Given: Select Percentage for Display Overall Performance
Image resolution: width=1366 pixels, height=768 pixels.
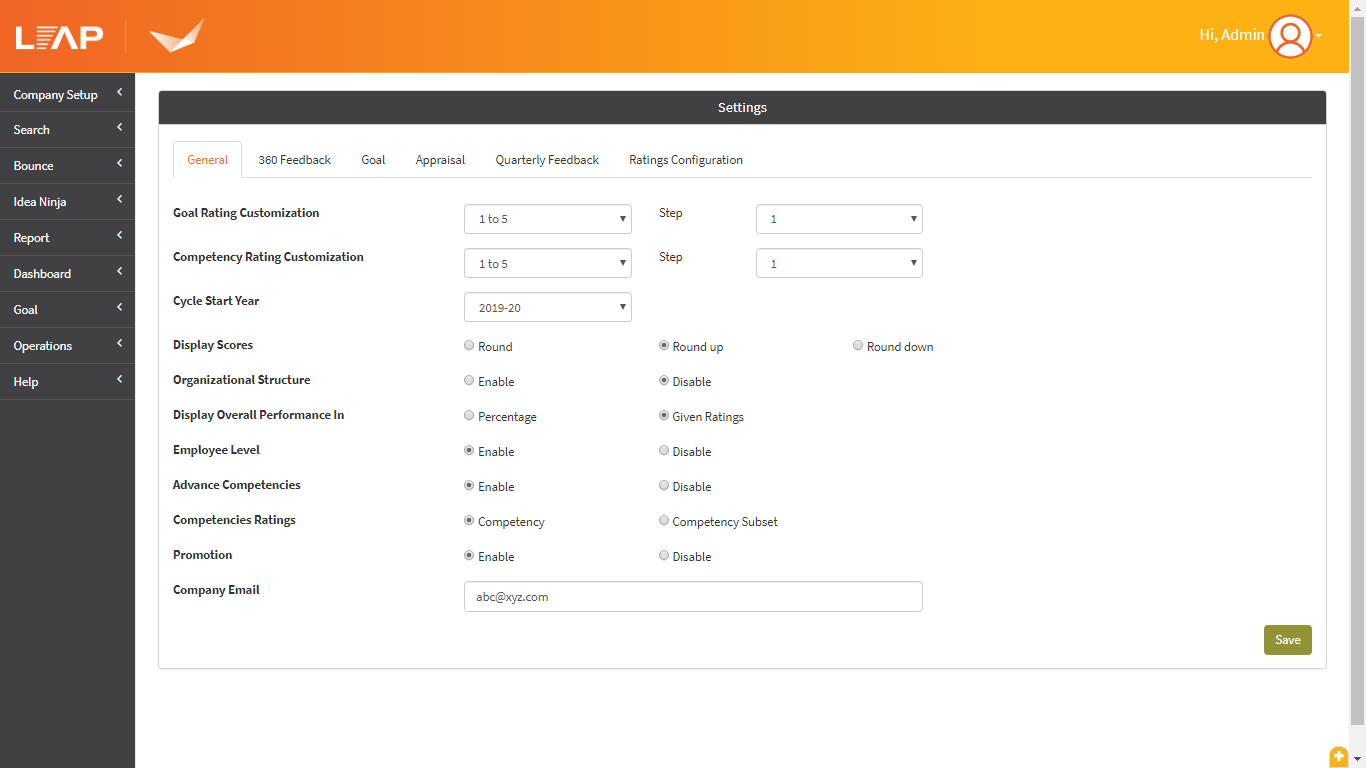Looking at the screenshot, I should tap(469, 415).
